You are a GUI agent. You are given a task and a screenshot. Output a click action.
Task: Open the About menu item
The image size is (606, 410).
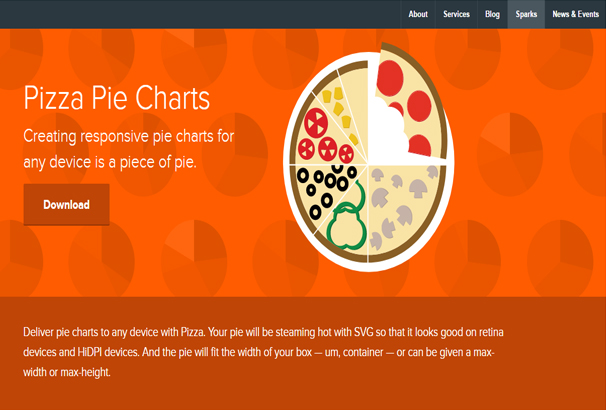[418, 14]
